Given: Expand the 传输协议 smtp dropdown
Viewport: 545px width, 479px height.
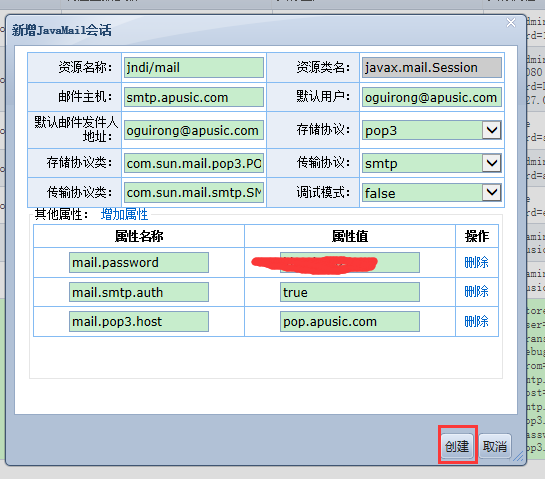Looking at the screenshot, I should click(491, 163).
